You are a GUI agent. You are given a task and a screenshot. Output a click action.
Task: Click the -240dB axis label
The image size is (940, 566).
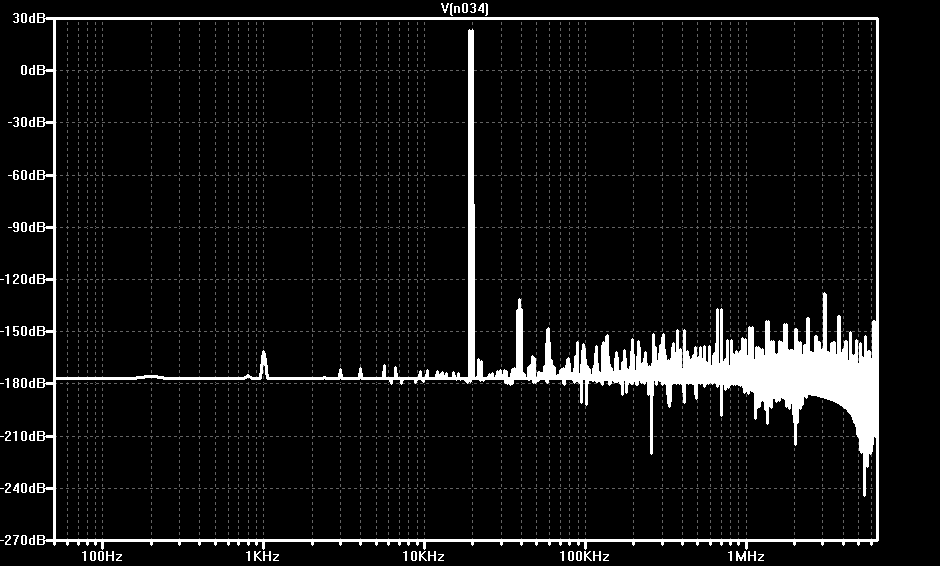(23, 488)
